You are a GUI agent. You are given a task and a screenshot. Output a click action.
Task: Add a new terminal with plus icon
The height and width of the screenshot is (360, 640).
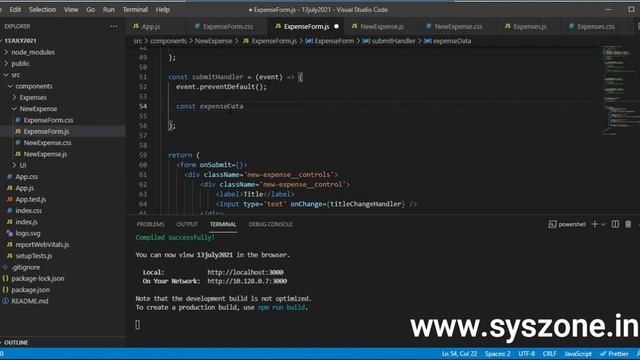point(595,224)
